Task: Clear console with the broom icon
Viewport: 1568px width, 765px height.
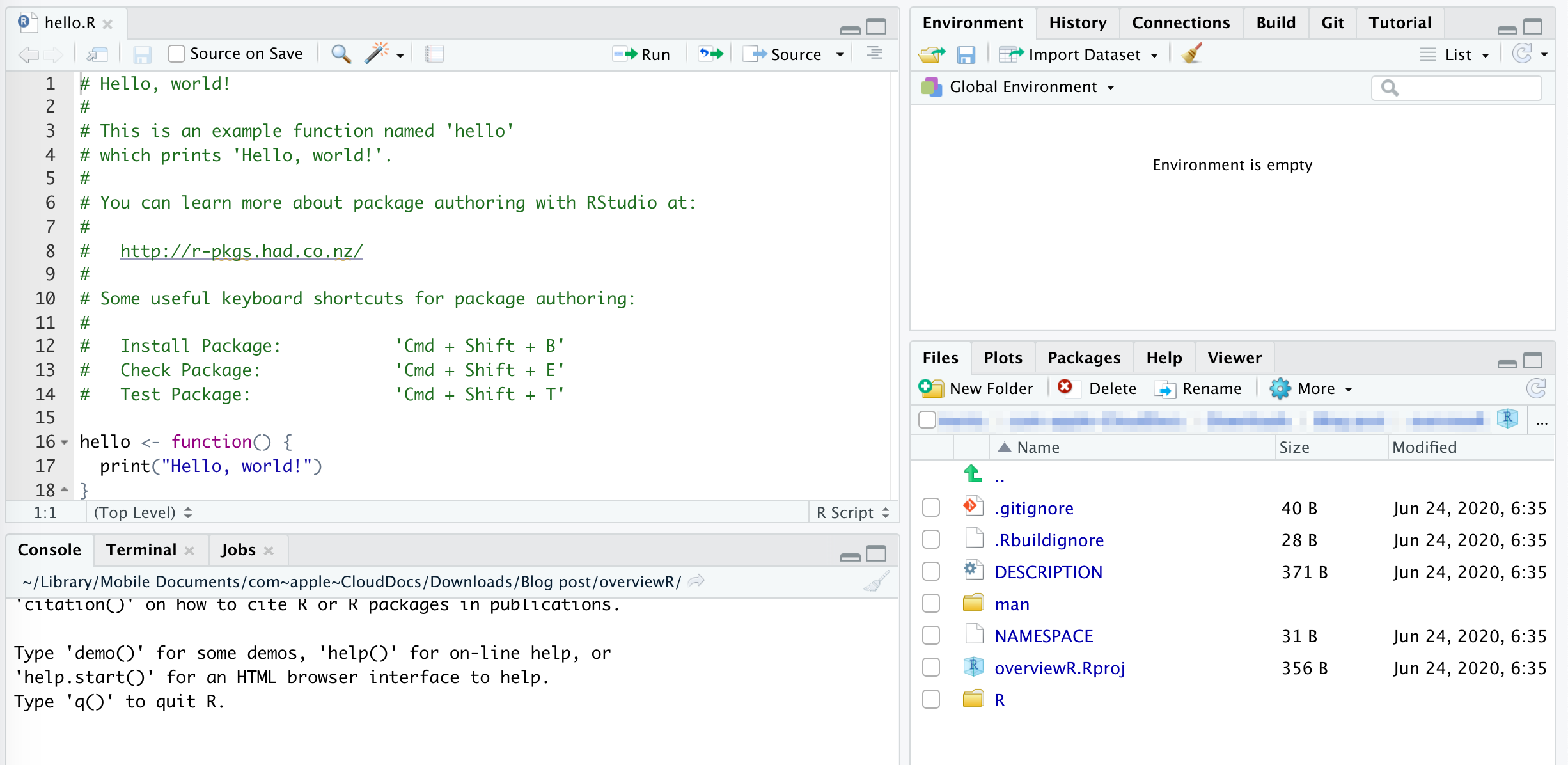Action: [x=877, y=581]
